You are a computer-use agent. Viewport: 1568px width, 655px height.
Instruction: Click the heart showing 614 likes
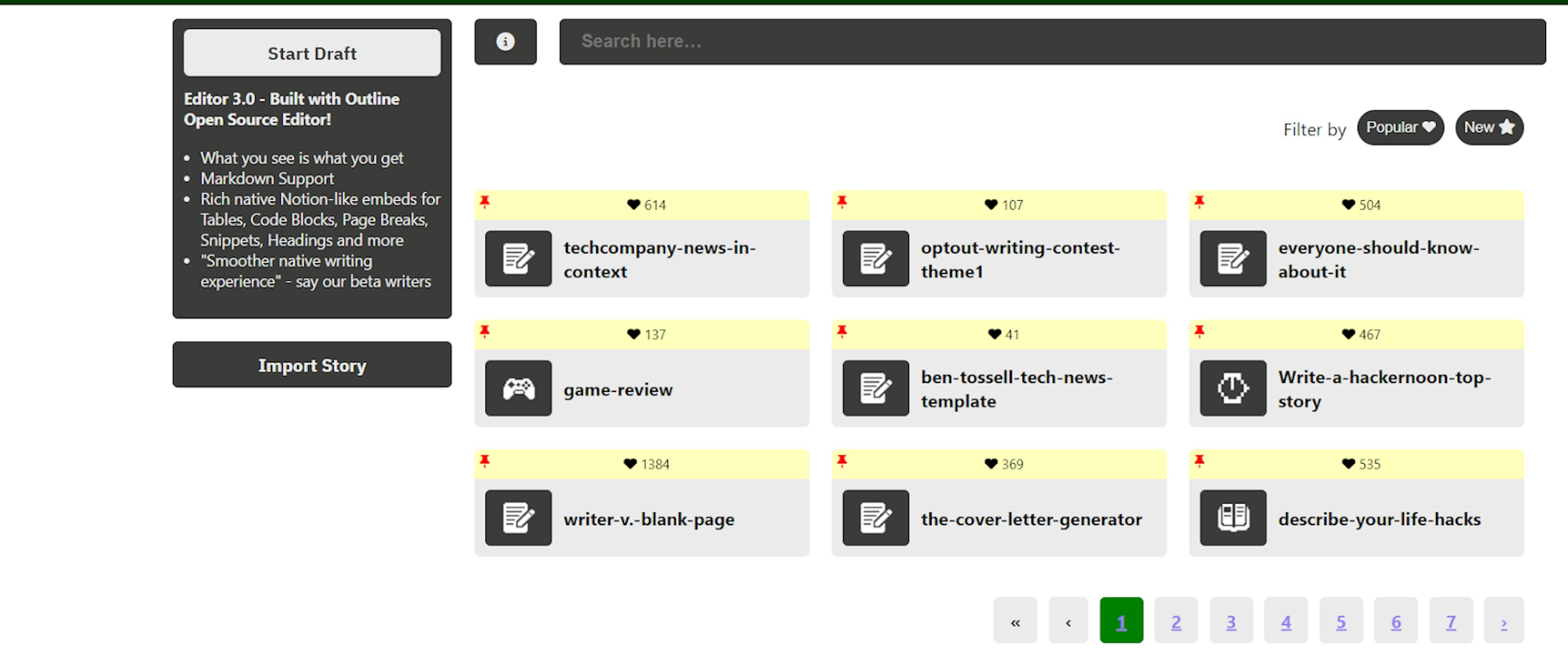tap(634, 205)
